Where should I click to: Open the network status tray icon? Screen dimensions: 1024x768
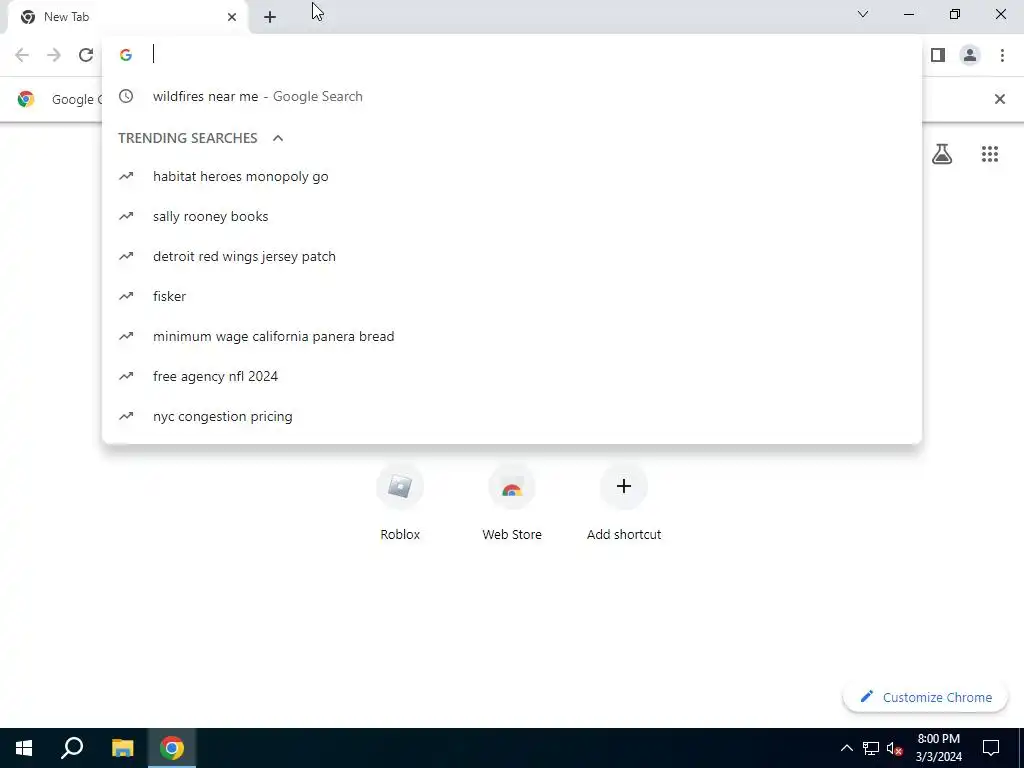(x=871, y=748)
